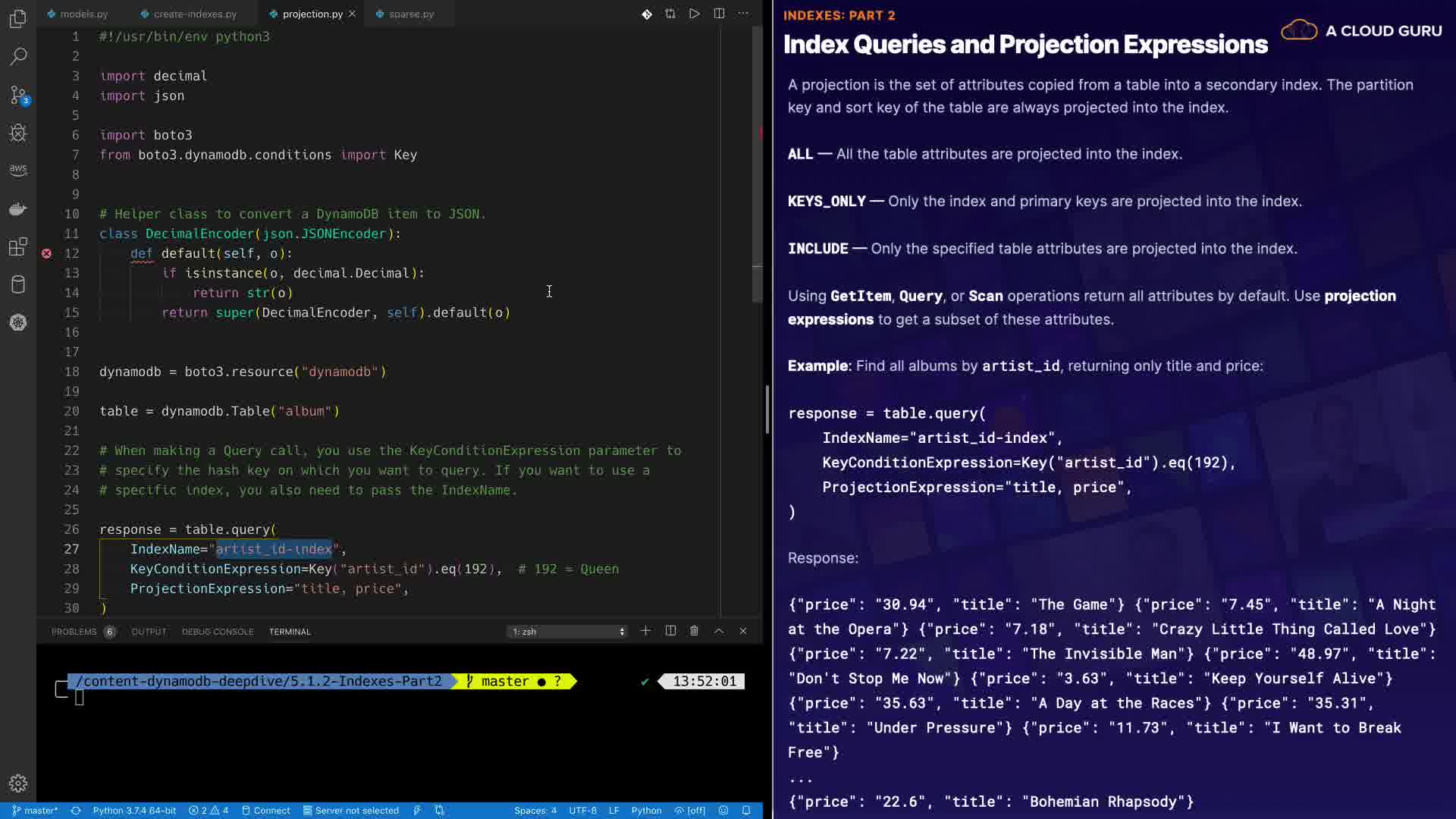This screenshot has height=819, width=1456.
Task: Open the Run and Debug bug icon
Action: pos(18,133)
